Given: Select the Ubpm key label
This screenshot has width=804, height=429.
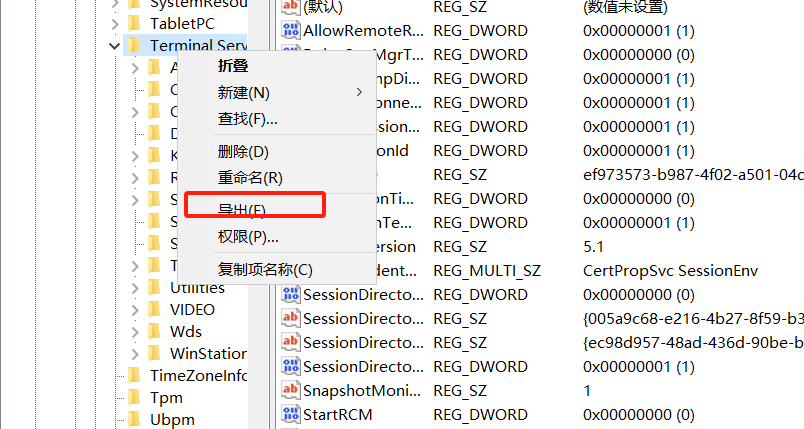Looking at the screenshot, I should point(172,420).
